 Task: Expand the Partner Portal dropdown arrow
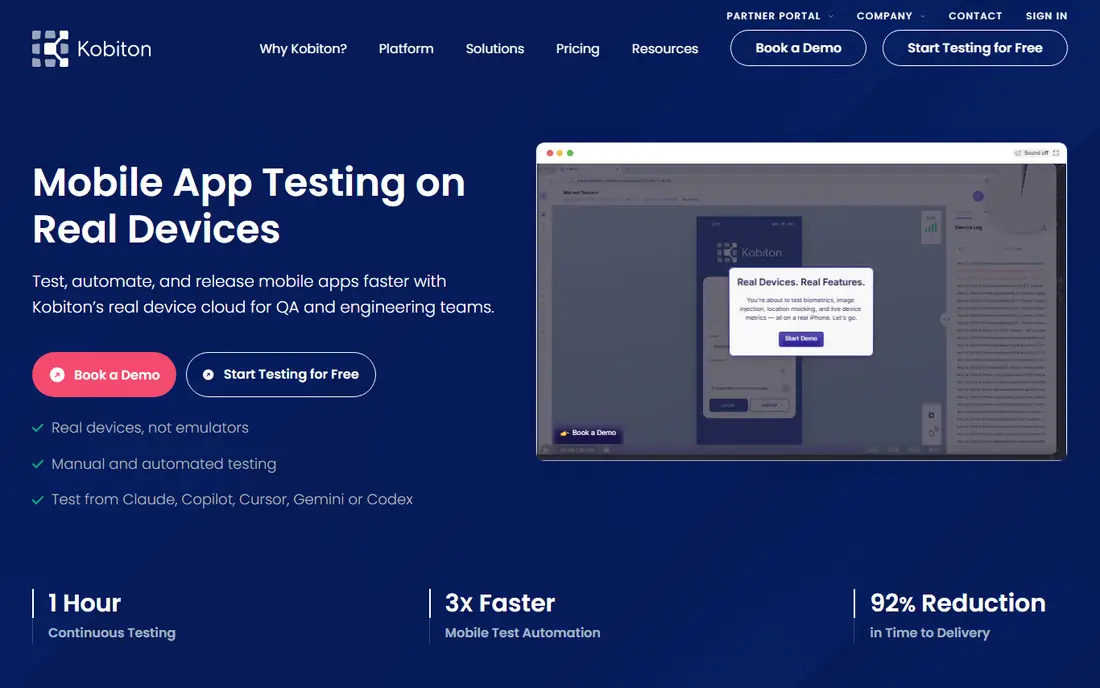[831, 16]
